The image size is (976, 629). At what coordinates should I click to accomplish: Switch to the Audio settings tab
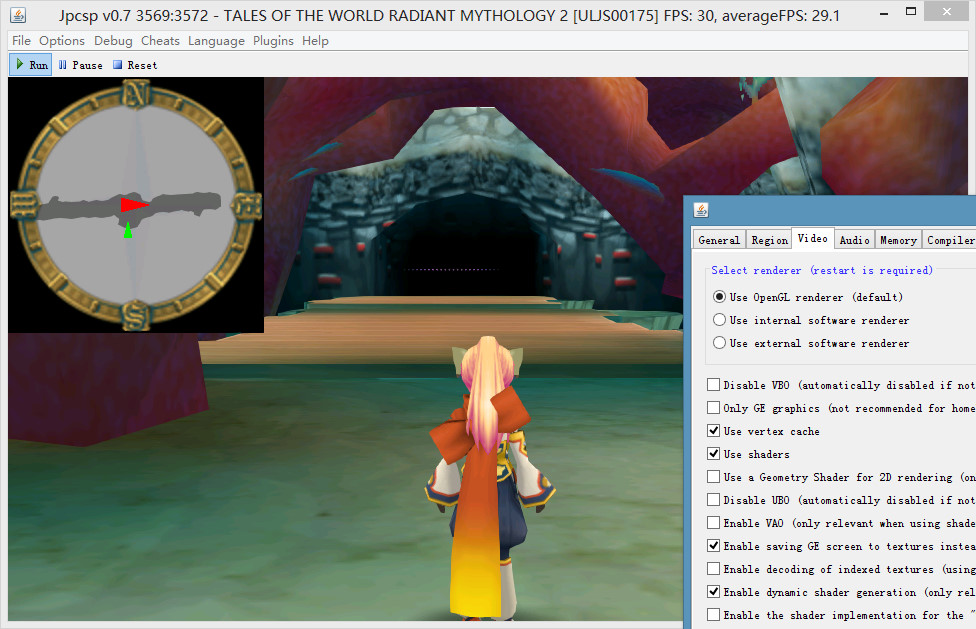tap(854, 240)
